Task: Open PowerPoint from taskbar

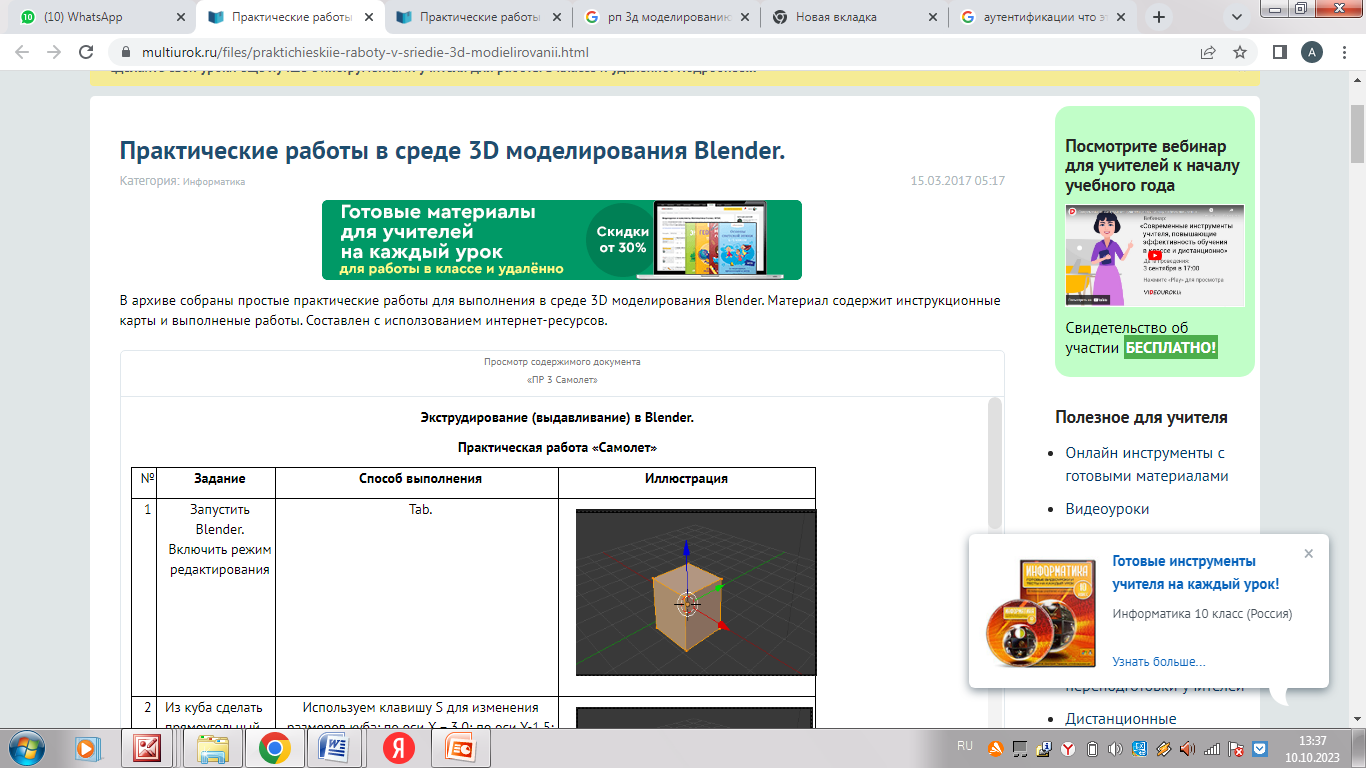Action: click(461, 747)
